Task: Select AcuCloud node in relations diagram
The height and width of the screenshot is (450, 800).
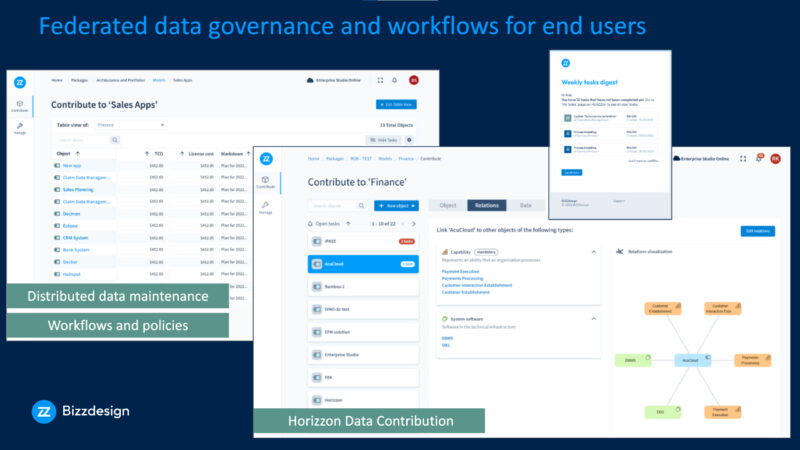Action: click(x=692, y=360)
